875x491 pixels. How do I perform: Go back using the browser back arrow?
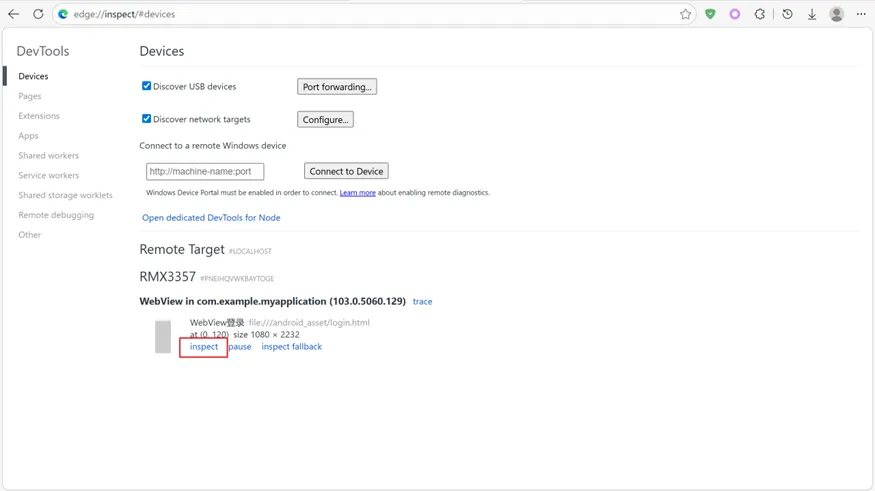(x=13, y=14)
